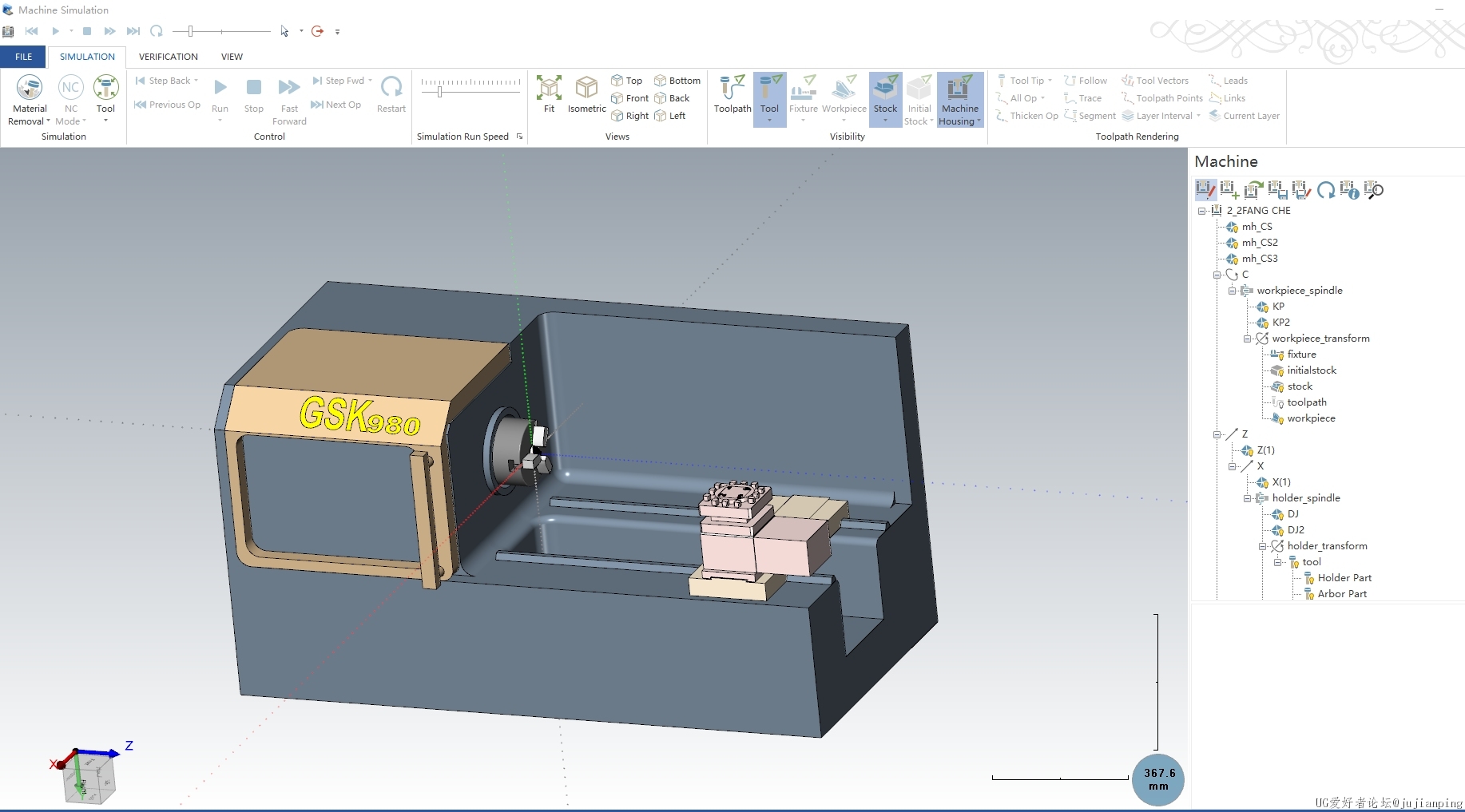Click quick-access jump to end icon
This screenshot has height=812, width=1465.
(133, 31)
